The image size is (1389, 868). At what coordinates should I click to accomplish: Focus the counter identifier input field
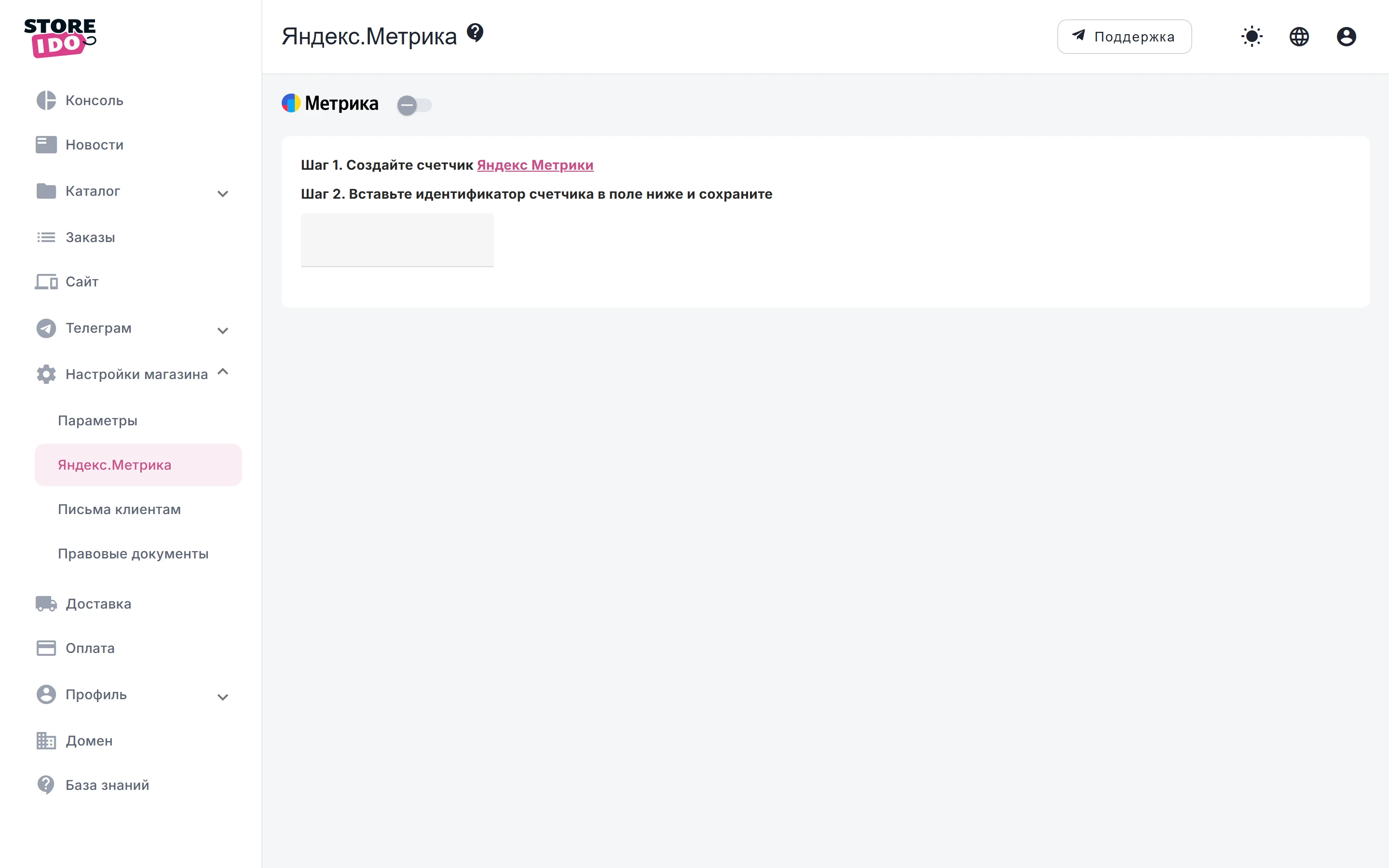[397, 240]
